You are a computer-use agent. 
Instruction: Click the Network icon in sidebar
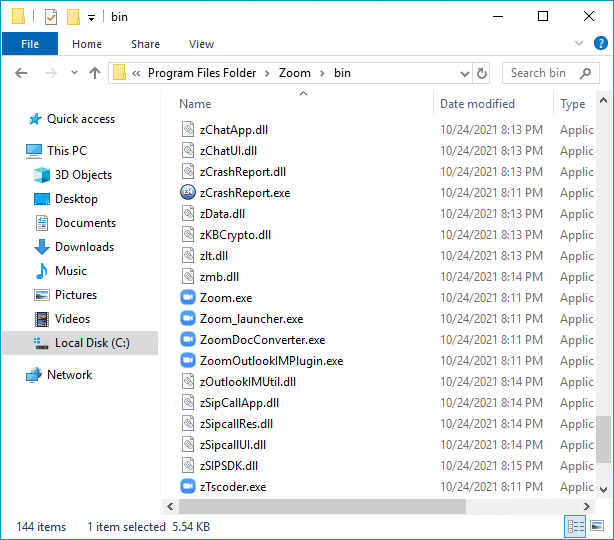click(34, 375)
